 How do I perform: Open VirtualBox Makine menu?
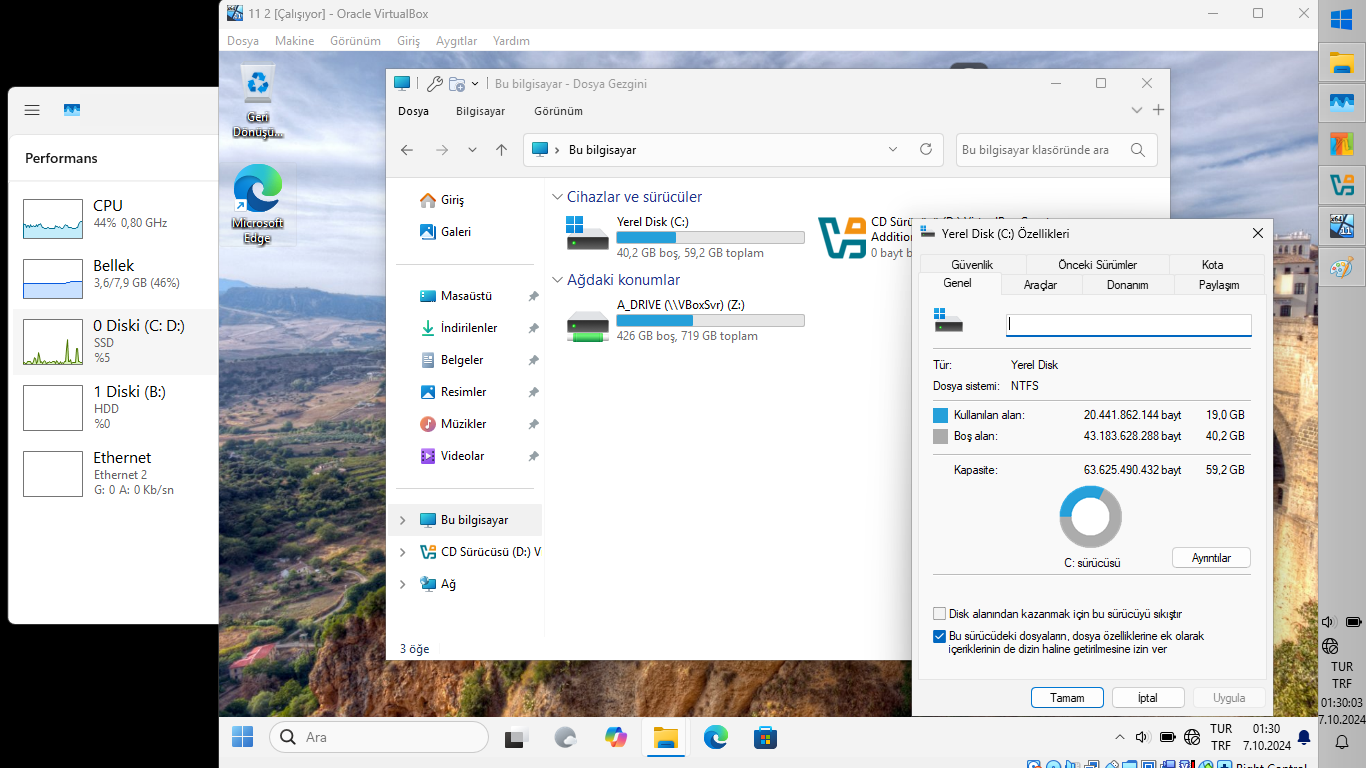(x=295, y=41)
